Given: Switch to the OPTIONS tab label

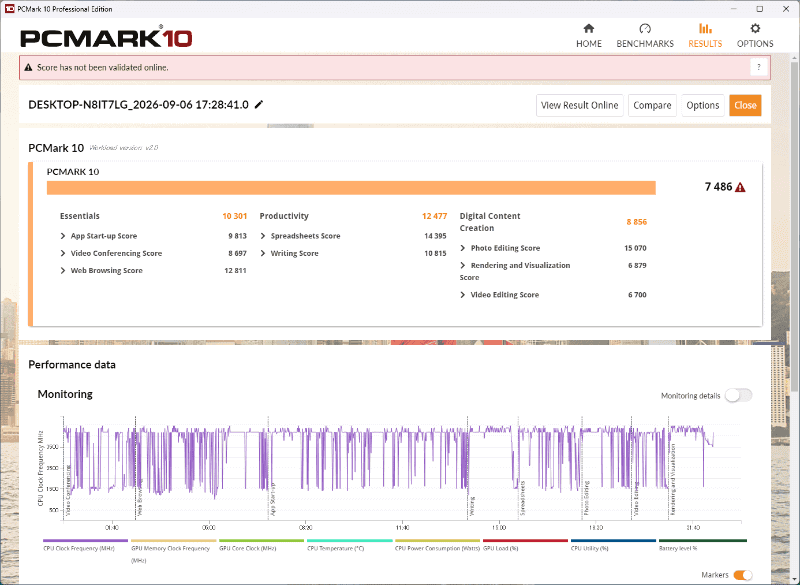Looking at the screenshot, I should tap(755, 44).
